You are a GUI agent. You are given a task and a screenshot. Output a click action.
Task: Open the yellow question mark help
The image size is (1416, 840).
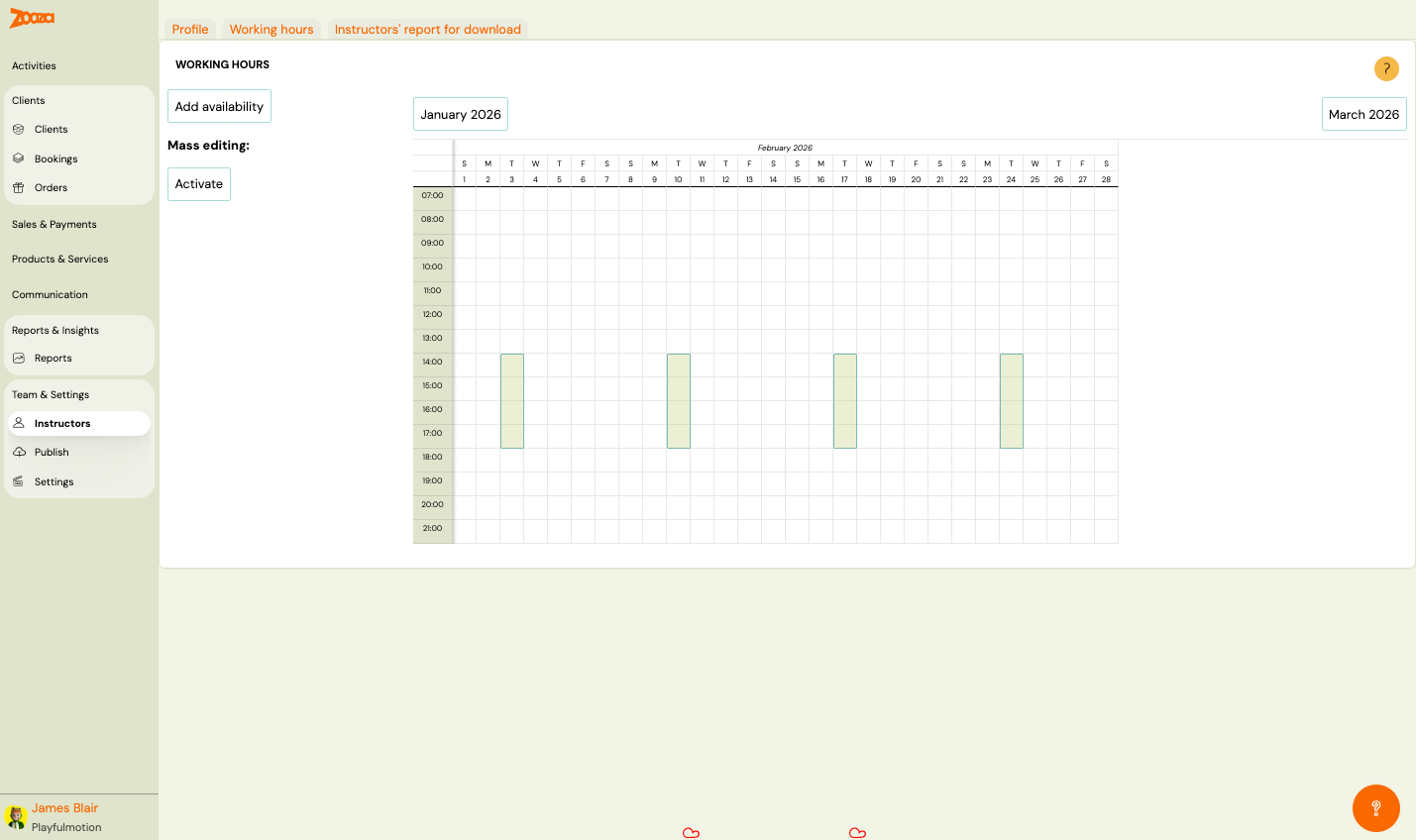coord(1386,68)
